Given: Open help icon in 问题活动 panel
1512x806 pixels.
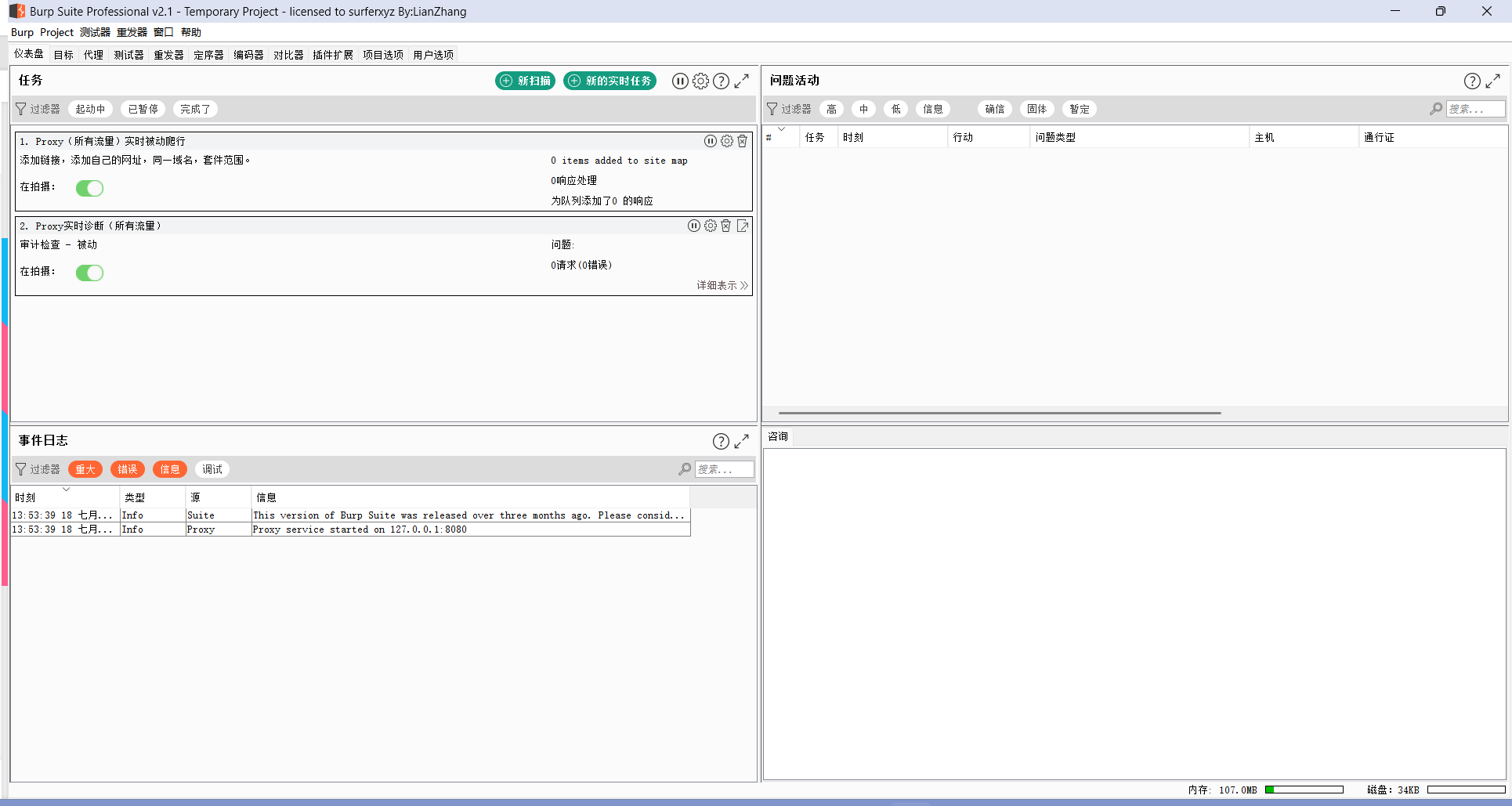Looking at the screenshot, I should point(1472,81).
